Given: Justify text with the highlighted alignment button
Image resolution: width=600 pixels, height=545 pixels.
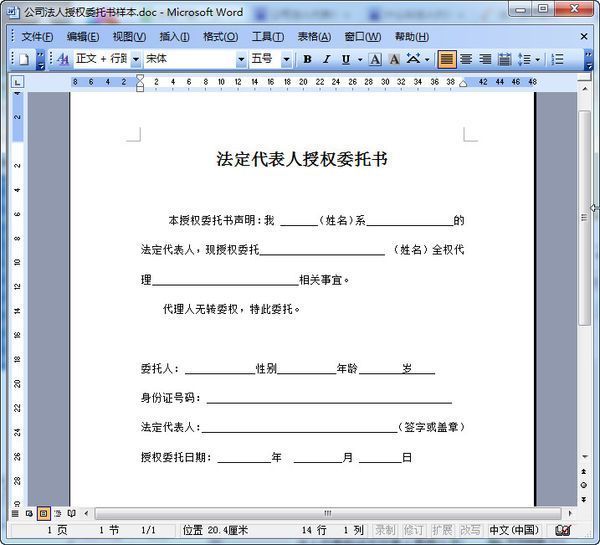Looking at the screenshot, I should [447, 59].
